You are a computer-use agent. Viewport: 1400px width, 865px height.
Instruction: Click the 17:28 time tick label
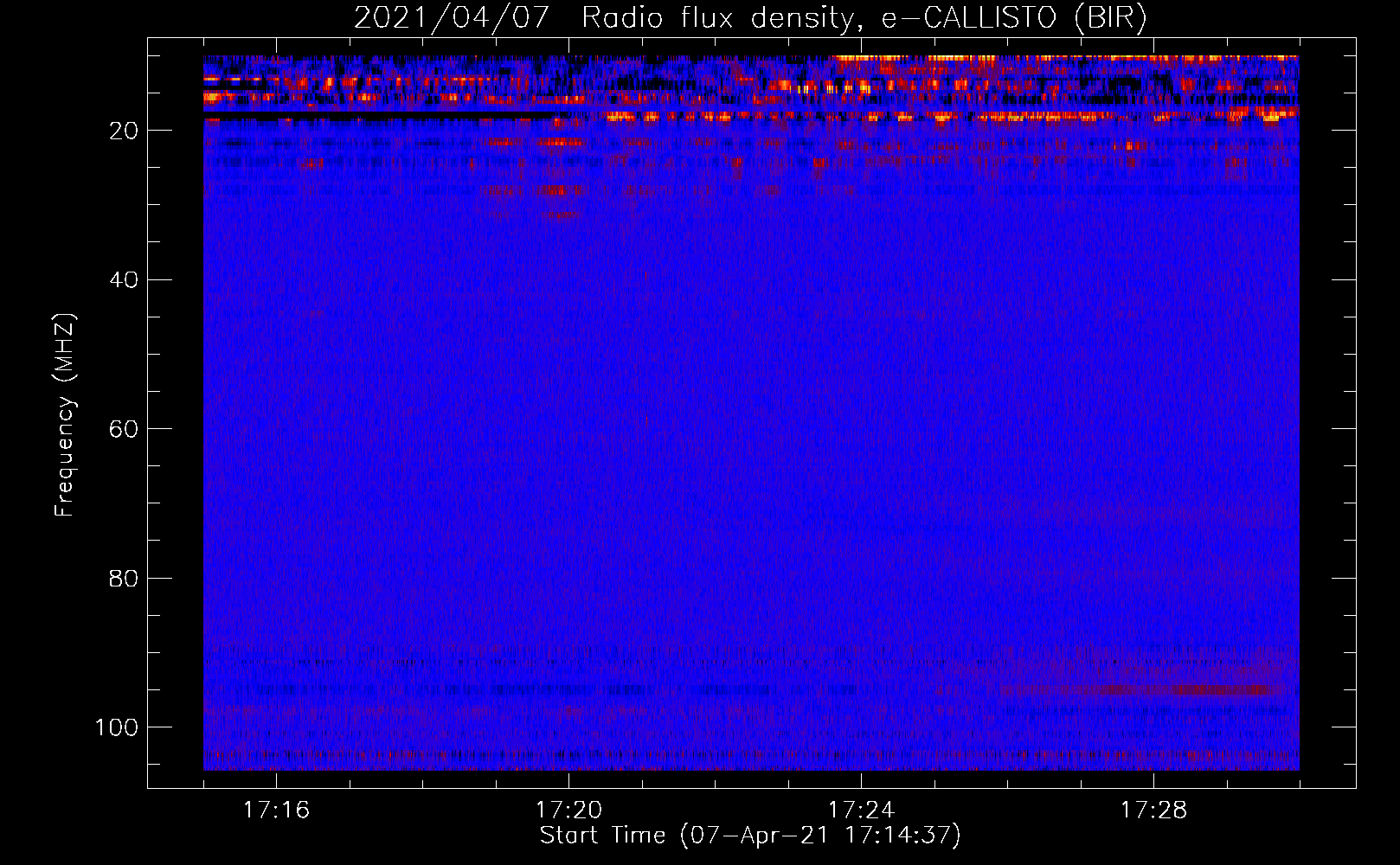[1153, 810]
